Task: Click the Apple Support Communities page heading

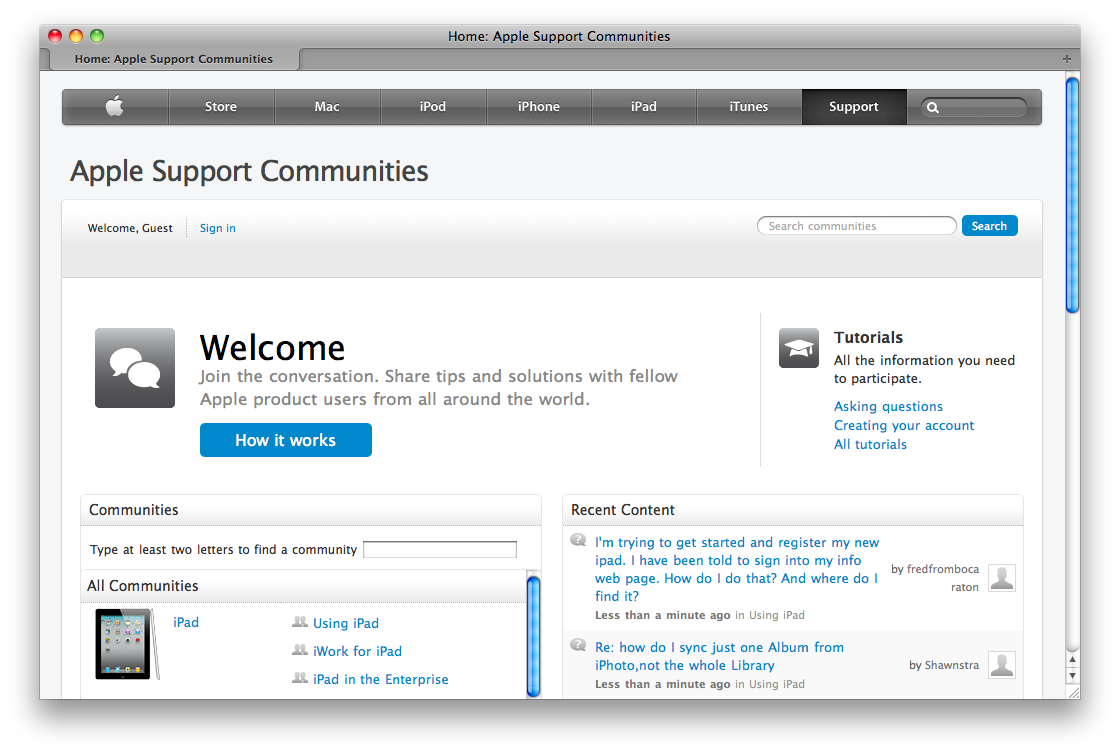Action: 249,171
